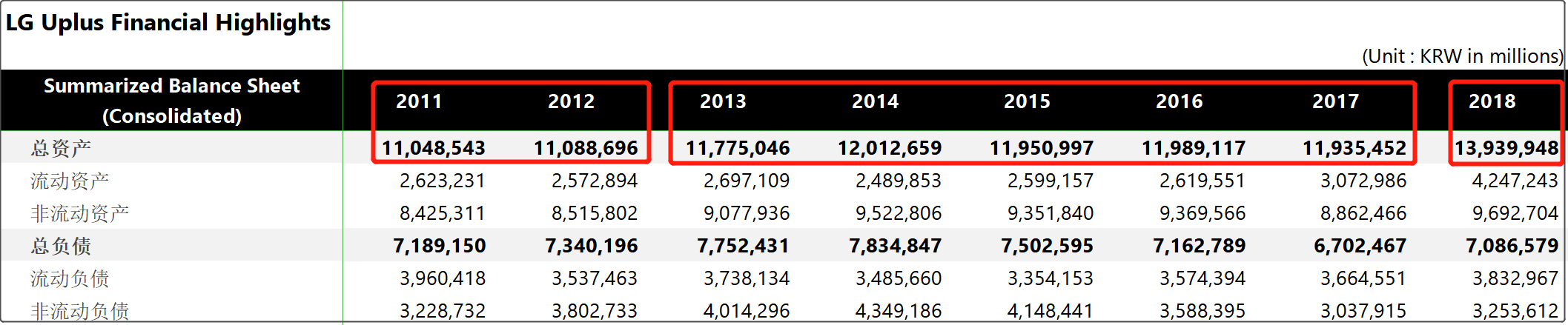Click the 2015 column header

(1027, 101)
